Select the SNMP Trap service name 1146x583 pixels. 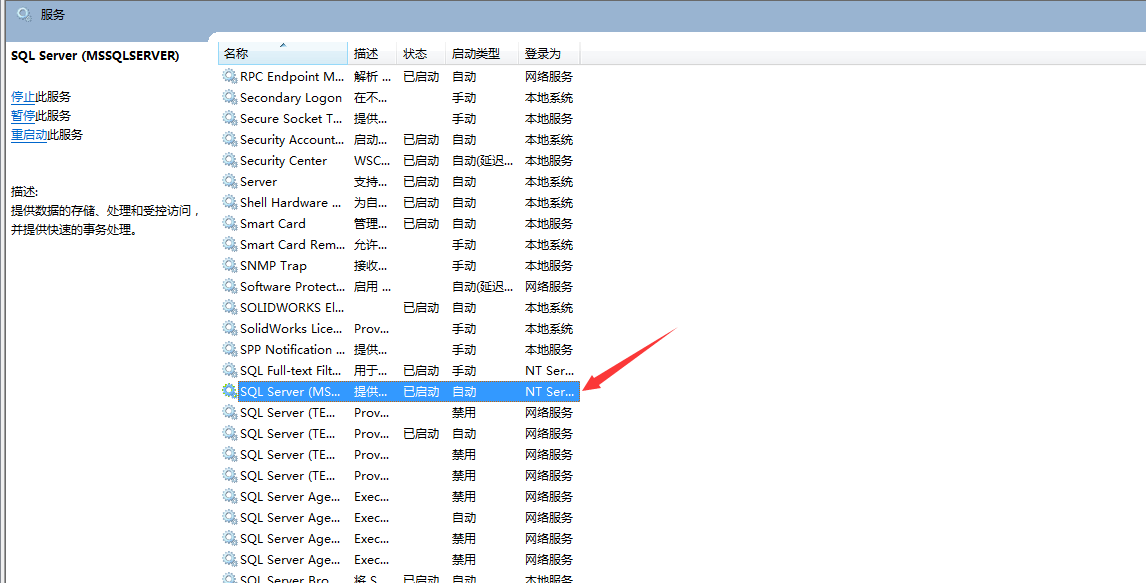click(273, 266)
